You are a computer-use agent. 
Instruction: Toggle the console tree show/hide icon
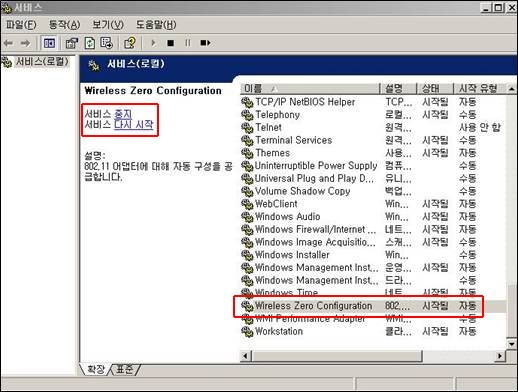pos(49,43)
